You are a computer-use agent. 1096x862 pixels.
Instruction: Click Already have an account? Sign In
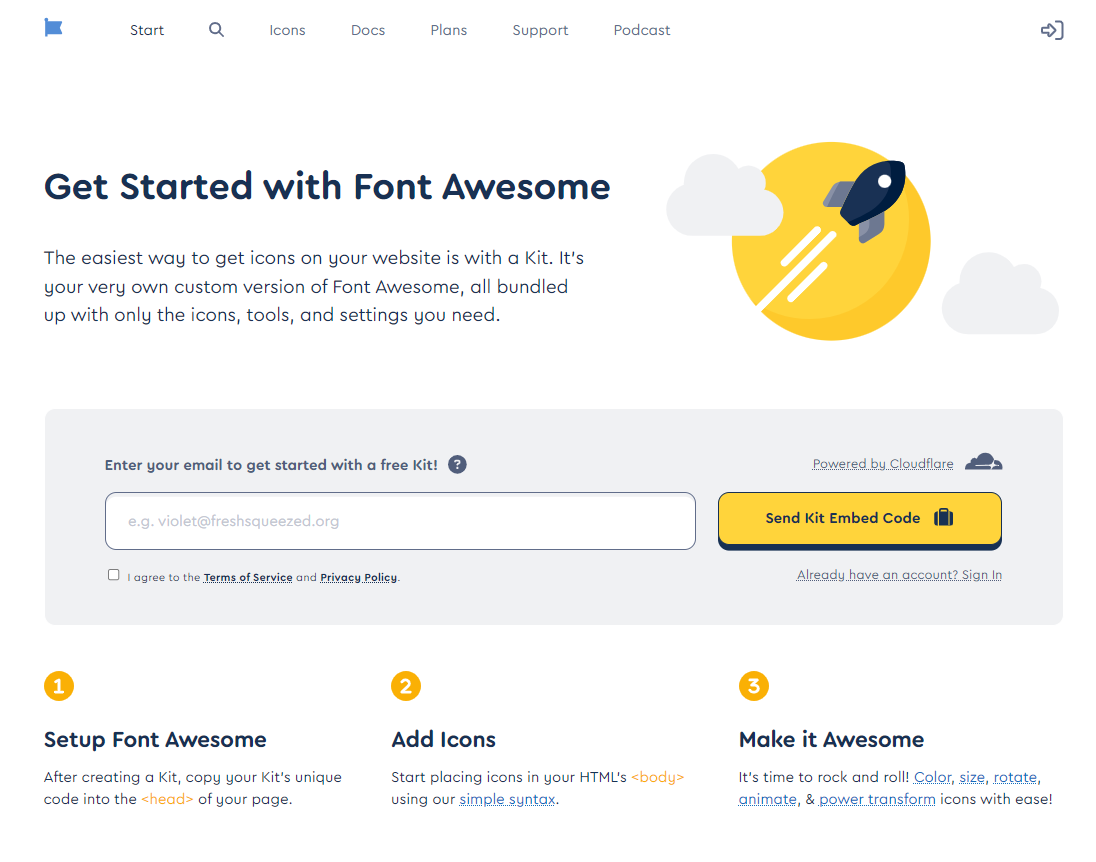pyautogui.click(x=899, y=575)
